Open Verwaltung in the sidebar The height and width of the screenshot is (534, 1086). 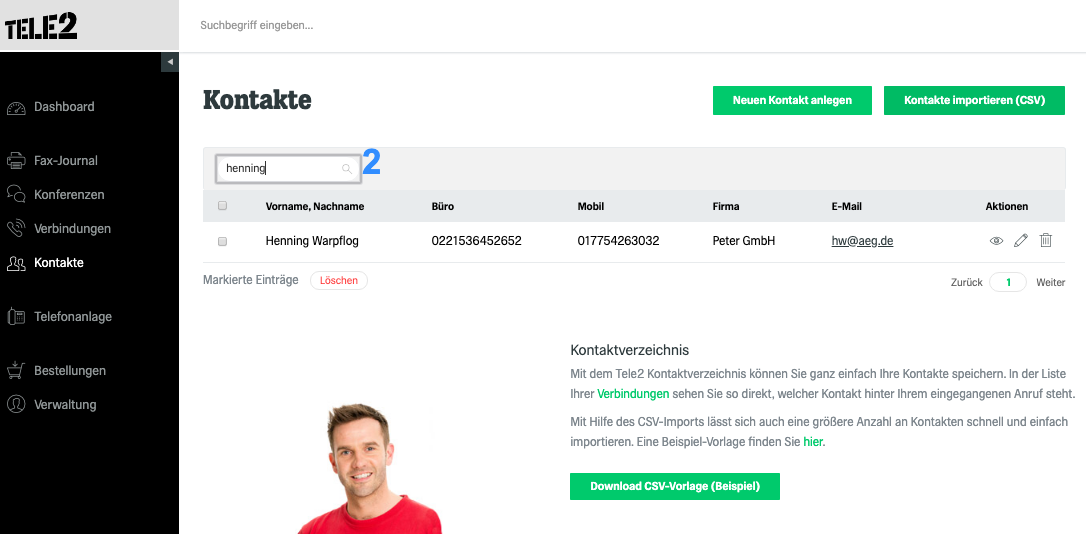[x=65, y=404]
